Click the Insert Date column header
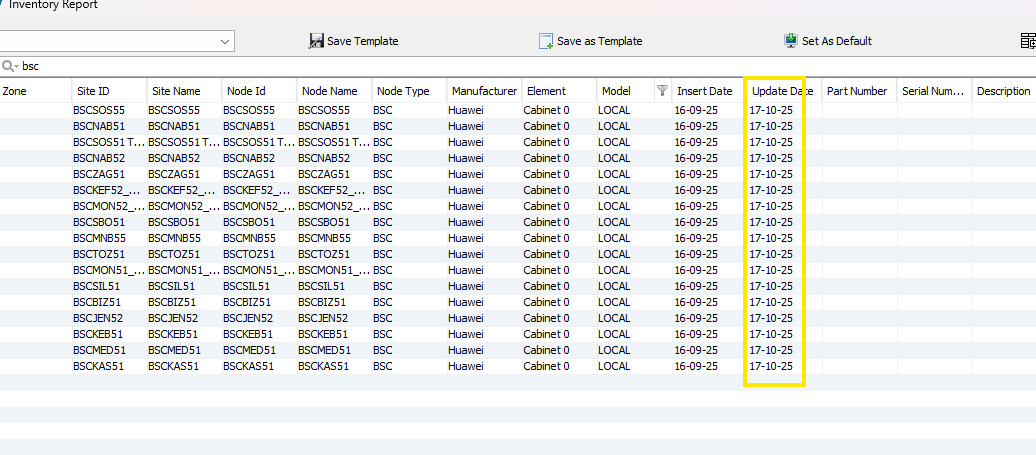This screenshot has width=1036, height=455. [x=704, y=91]
